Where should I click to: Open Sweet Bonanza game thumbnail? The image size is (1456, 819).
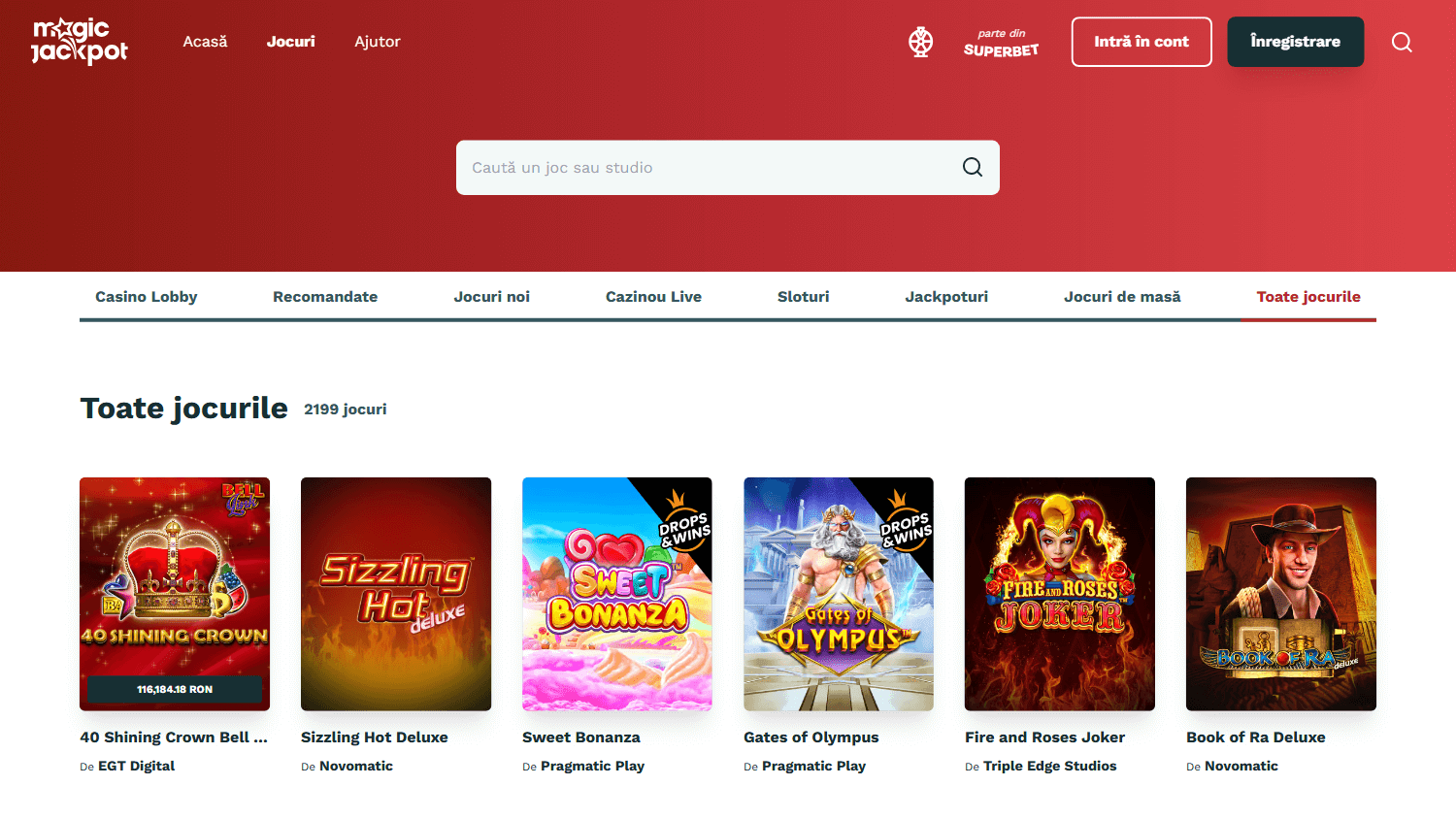pos(617,594)
